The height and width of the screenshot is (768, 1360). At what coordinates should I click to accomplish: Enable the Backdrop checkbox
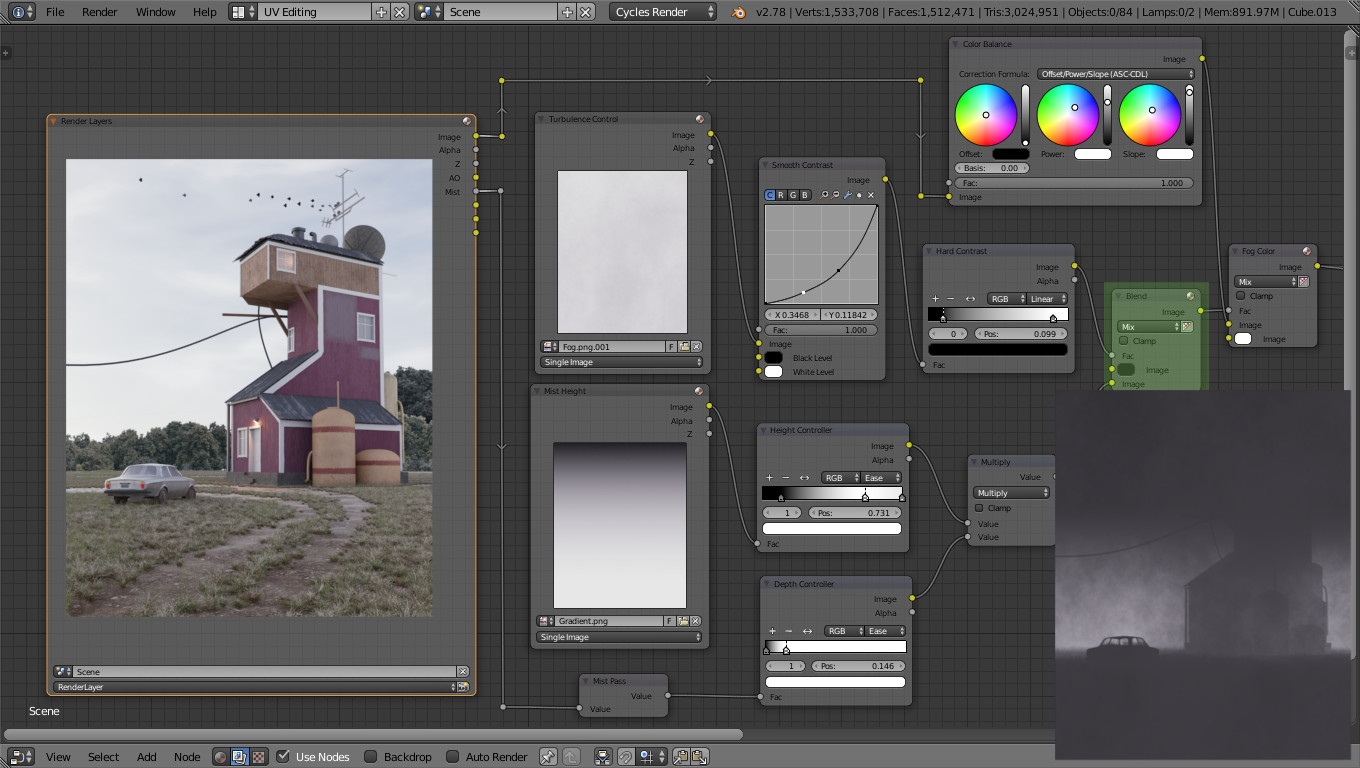371,757
